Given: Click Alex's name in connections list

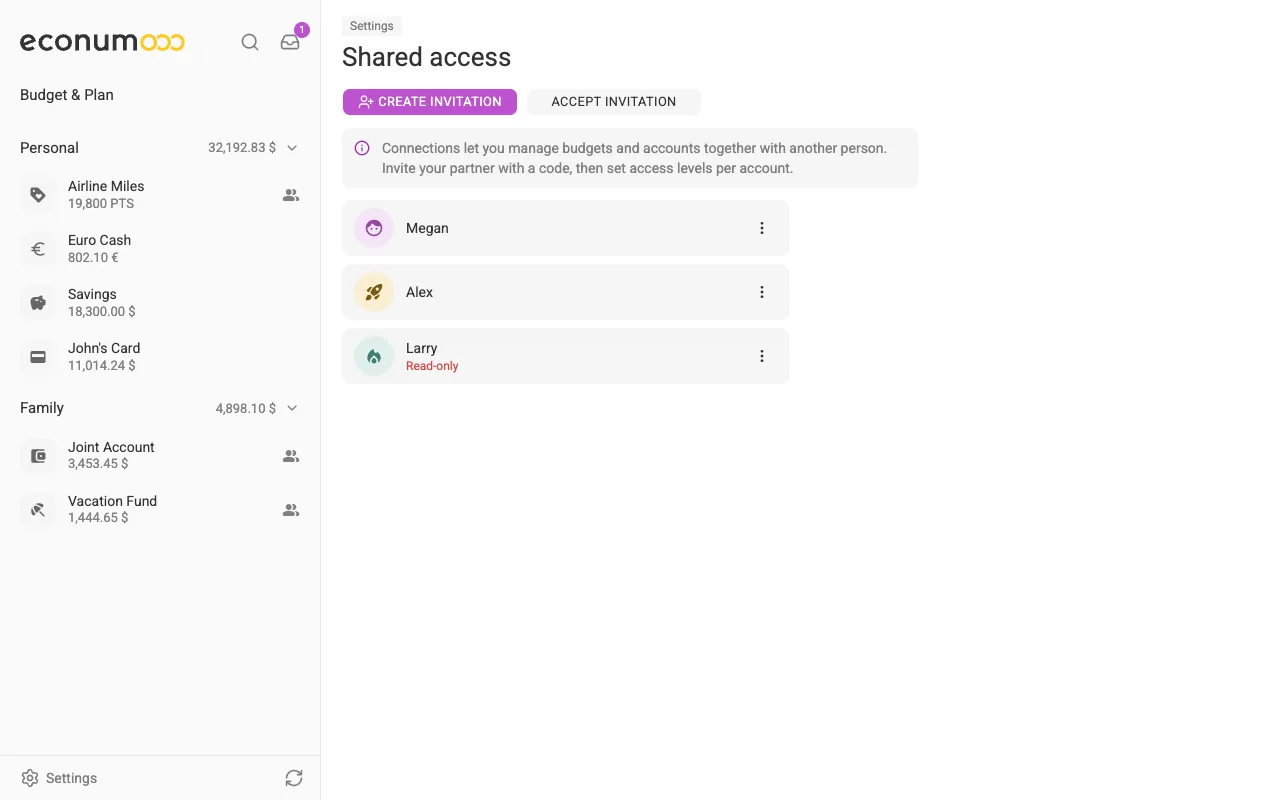Looking at the screenshot, I should pyautogui.click(x=419, y=292).
